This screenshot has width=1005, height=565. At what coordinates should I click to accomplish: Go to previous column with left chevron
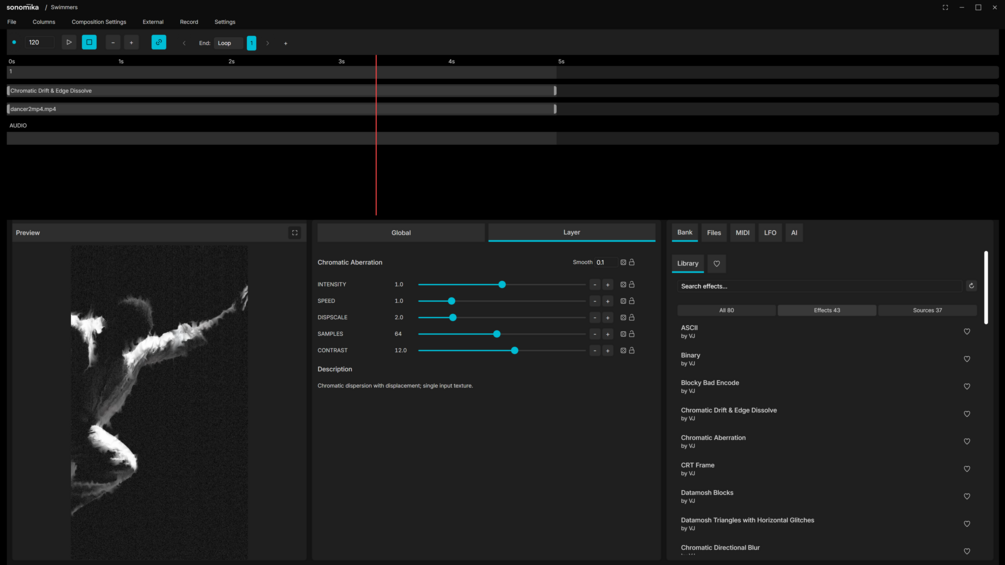click(184, 43)
